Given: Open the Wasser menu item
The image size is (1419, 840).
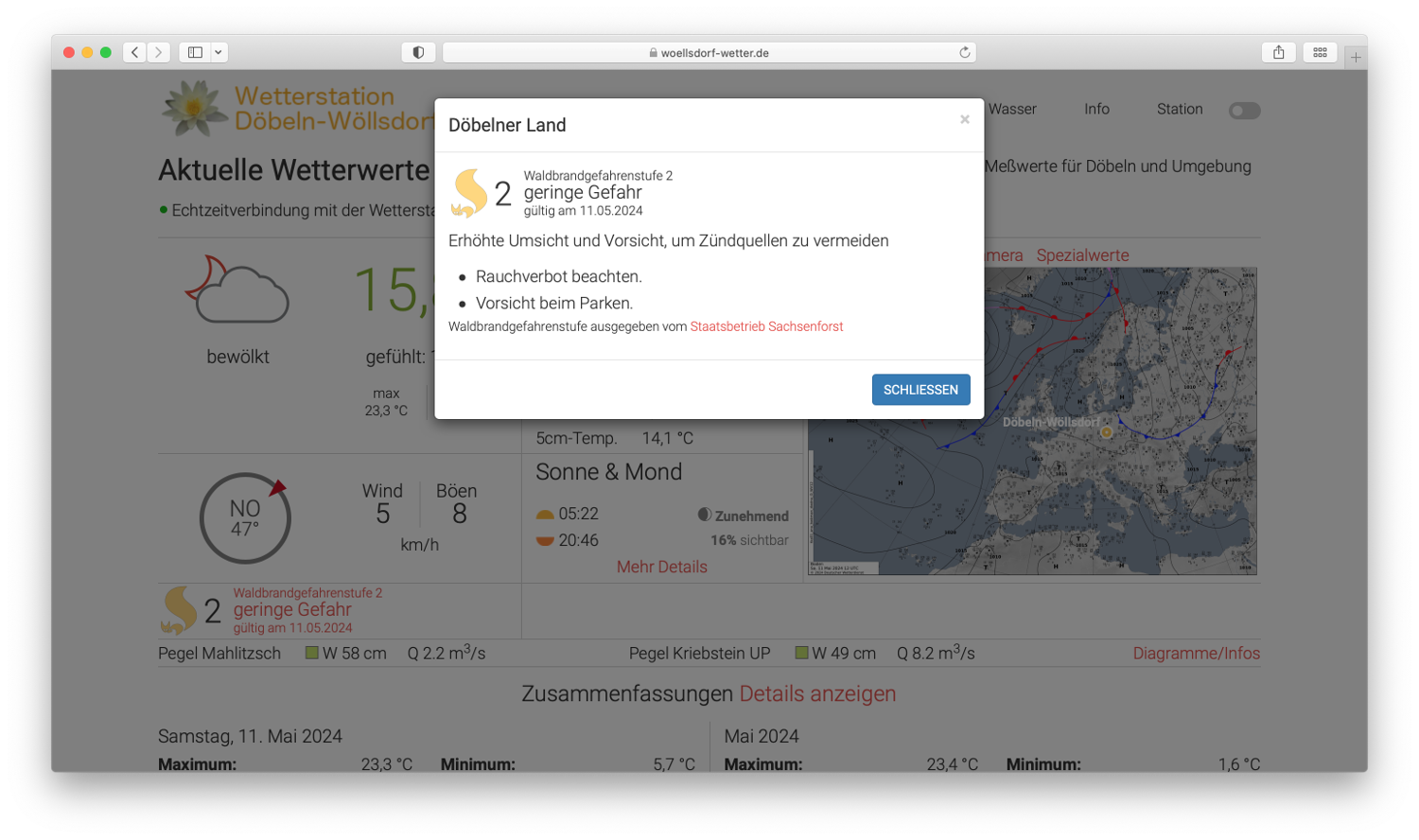Looking at the screenshot, I should coord(1012,110).
